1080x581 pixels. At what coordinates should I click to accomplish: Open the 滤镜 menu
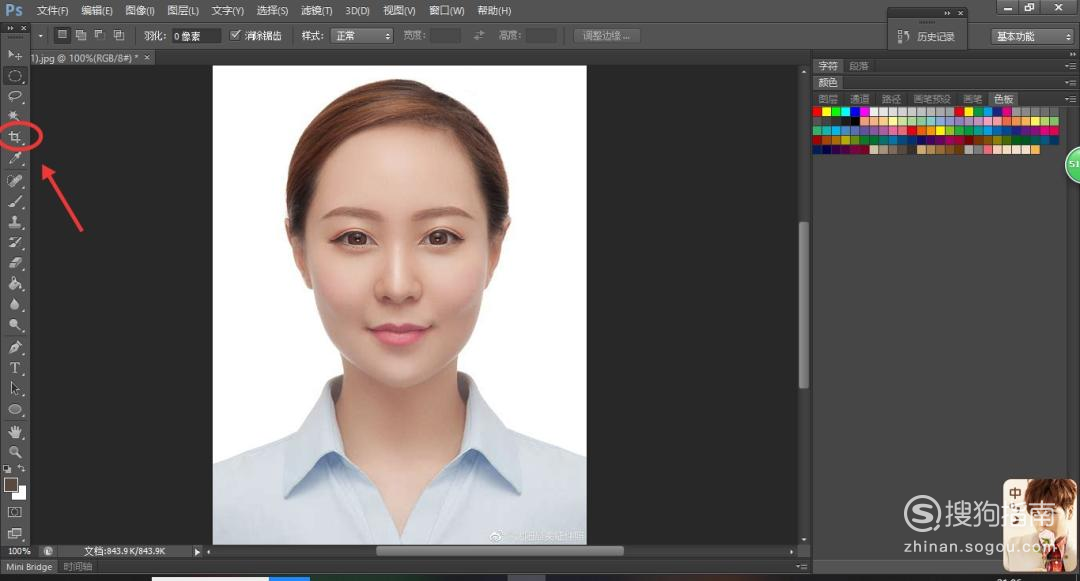tap(315, 10)
